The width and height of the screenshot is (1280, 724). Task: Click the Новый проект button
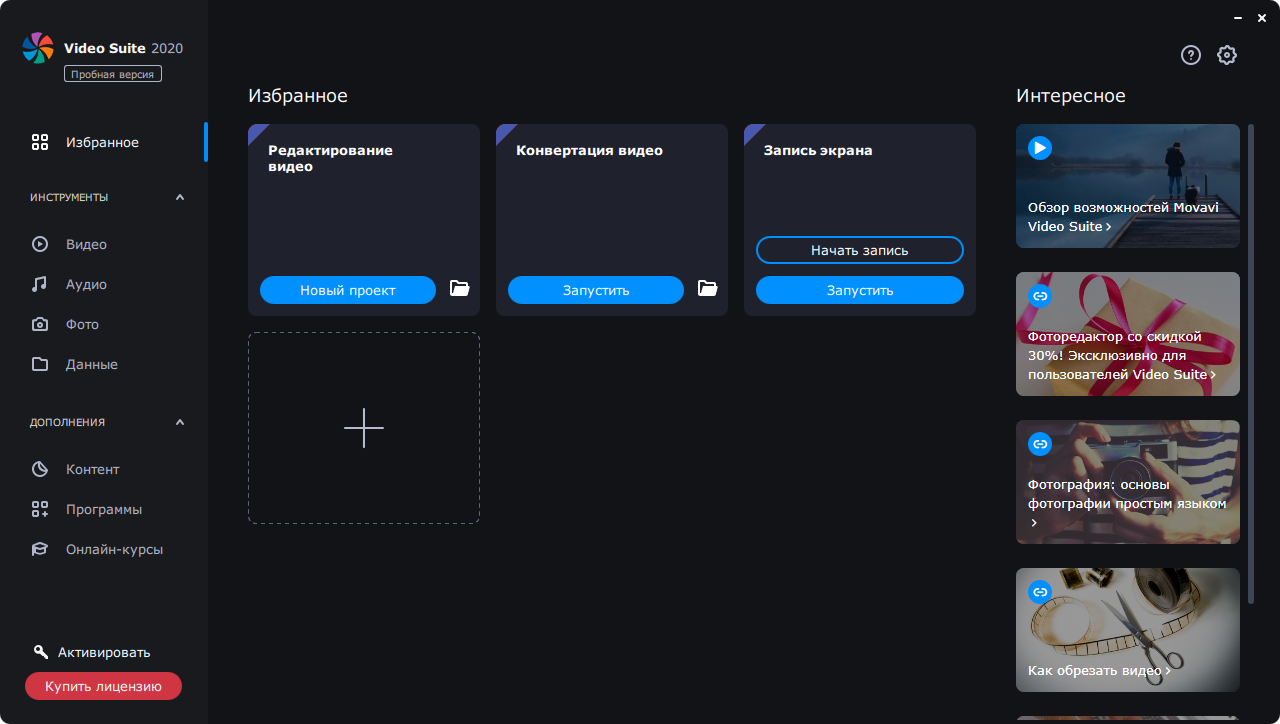[x=348, y=290]
